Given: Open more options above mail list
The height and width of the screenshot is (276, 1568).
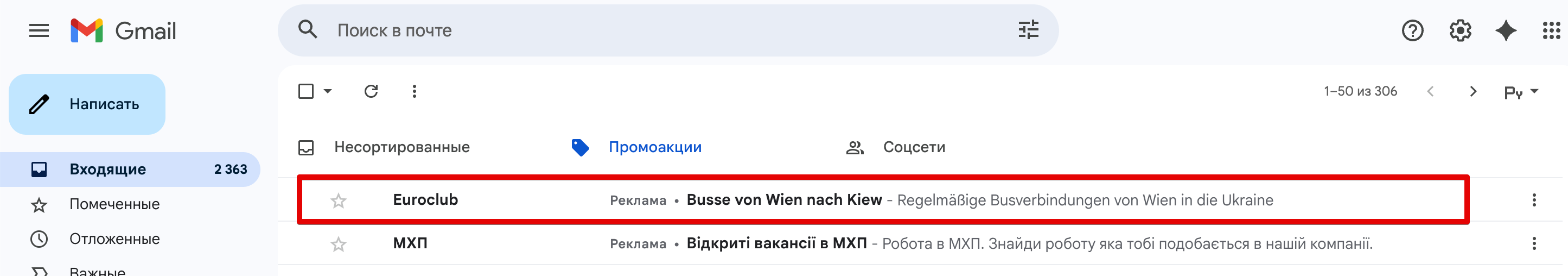Looking at the screenshot, I should (415, 91).
